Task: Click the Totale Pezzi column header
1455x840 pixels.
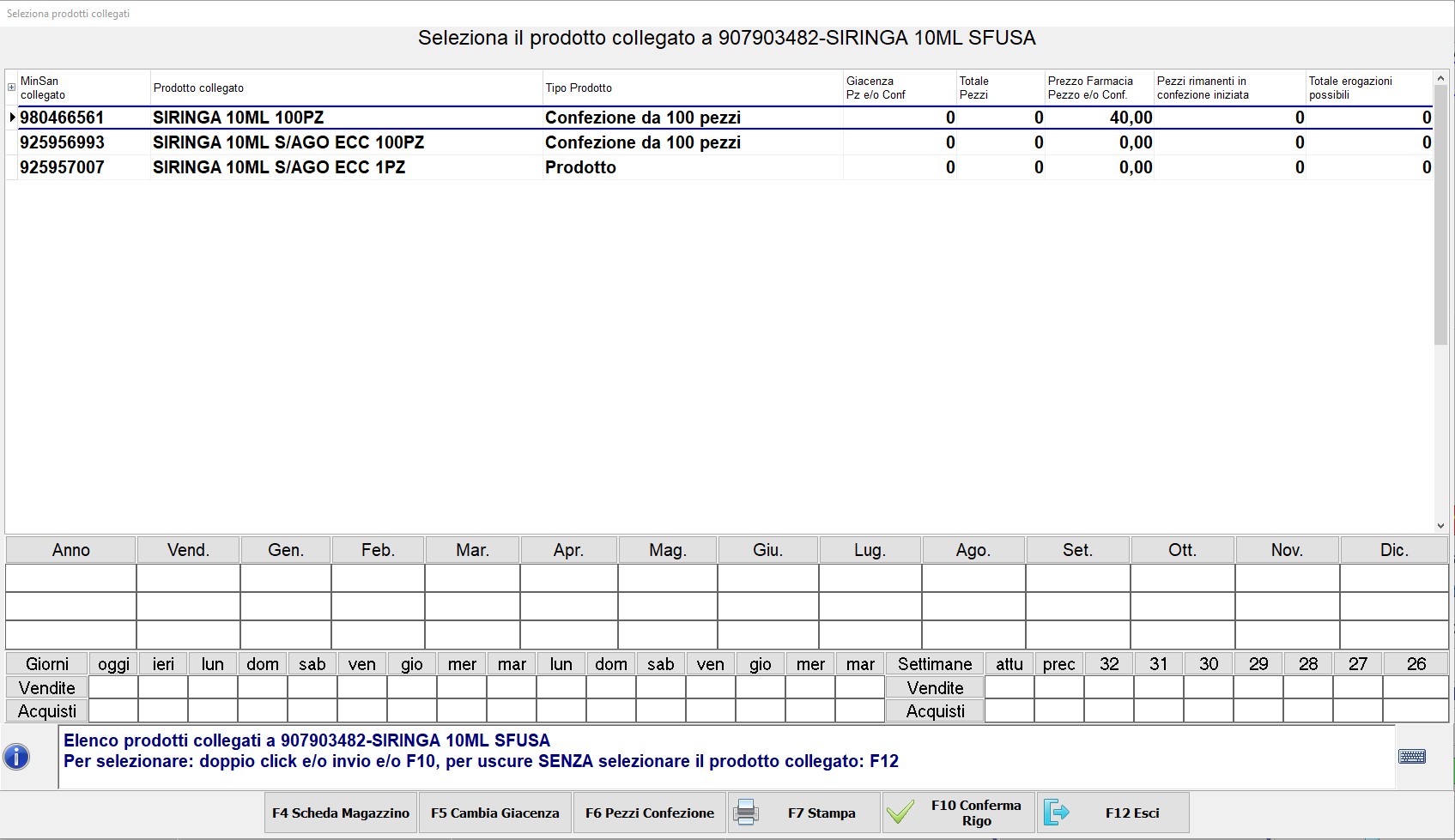Action: click(x=999, y=88)
